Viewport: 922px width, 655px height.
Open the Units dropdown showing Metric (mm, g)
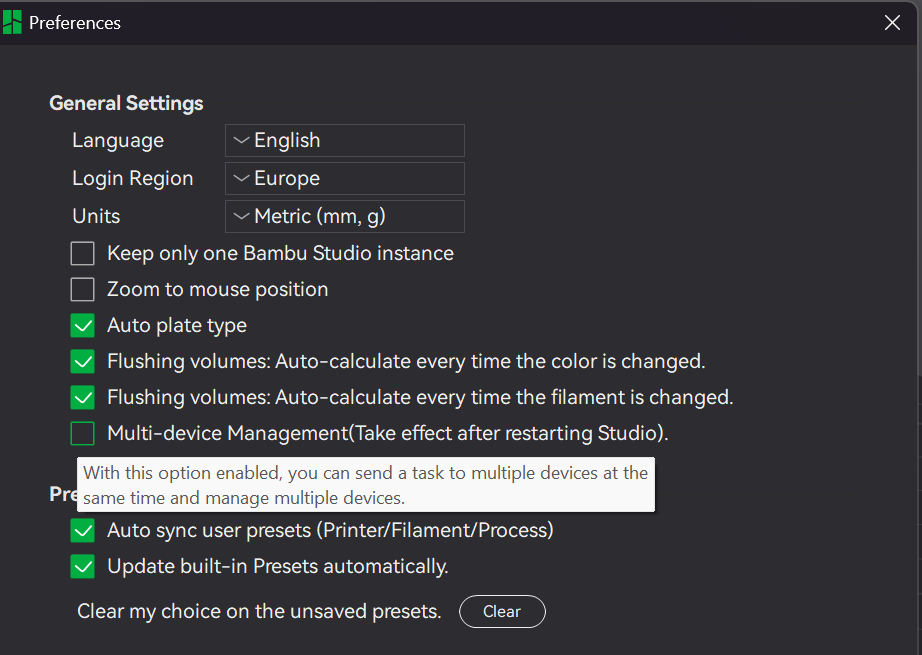(x=345, y=216)
